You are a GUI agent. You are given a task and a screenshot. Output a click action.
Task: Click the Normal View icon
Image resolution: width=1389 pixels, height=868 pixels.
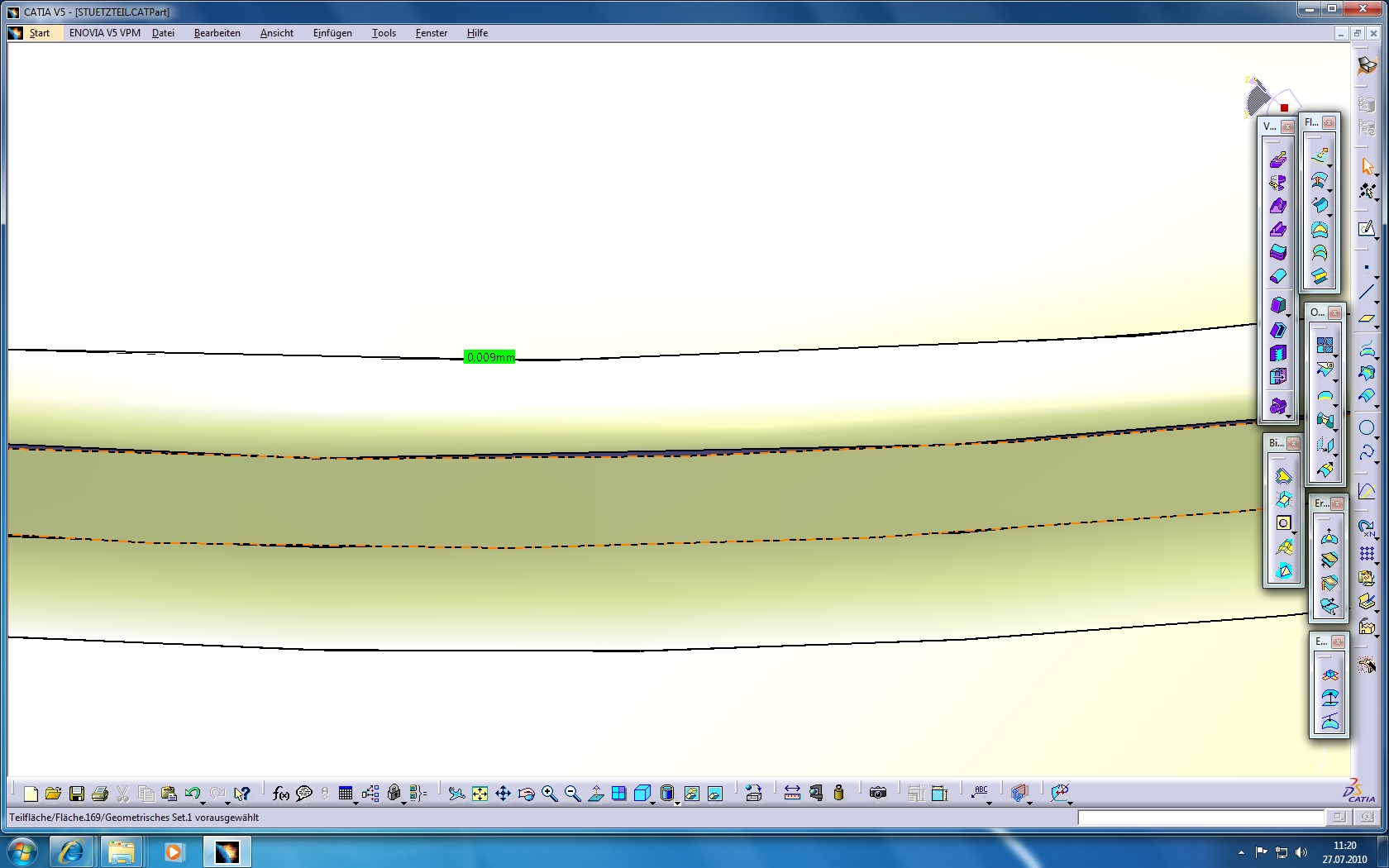click(595, 794)
